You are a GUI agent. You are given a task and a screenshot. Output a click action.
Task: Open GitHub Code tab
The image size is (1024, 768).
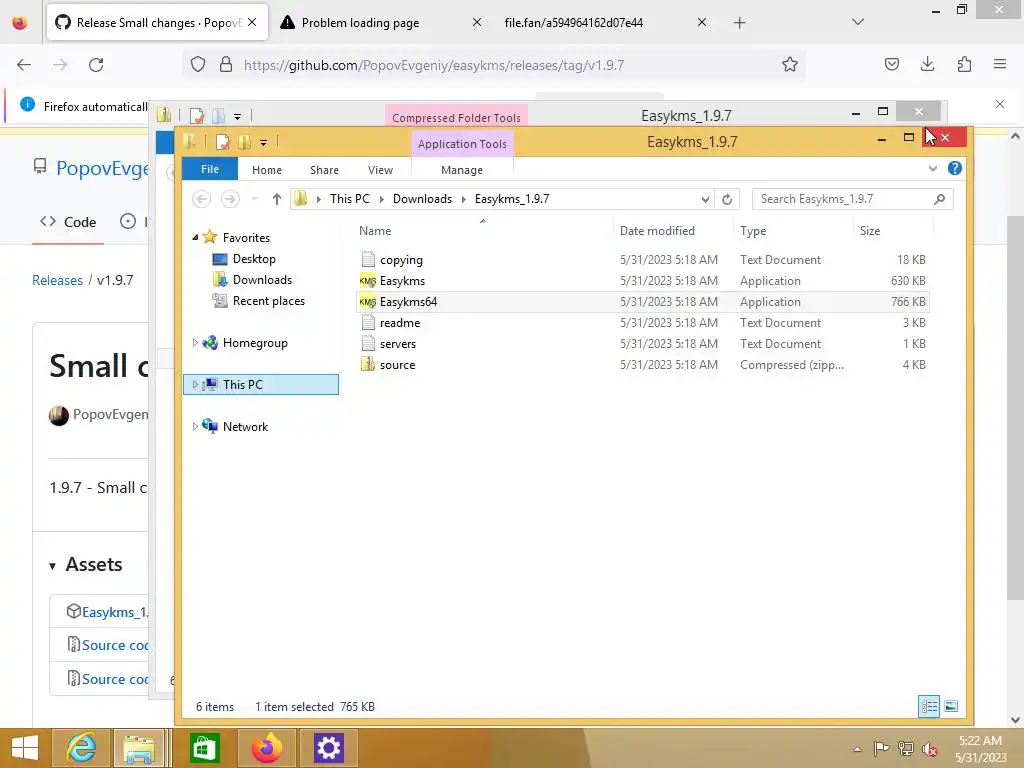68,222
